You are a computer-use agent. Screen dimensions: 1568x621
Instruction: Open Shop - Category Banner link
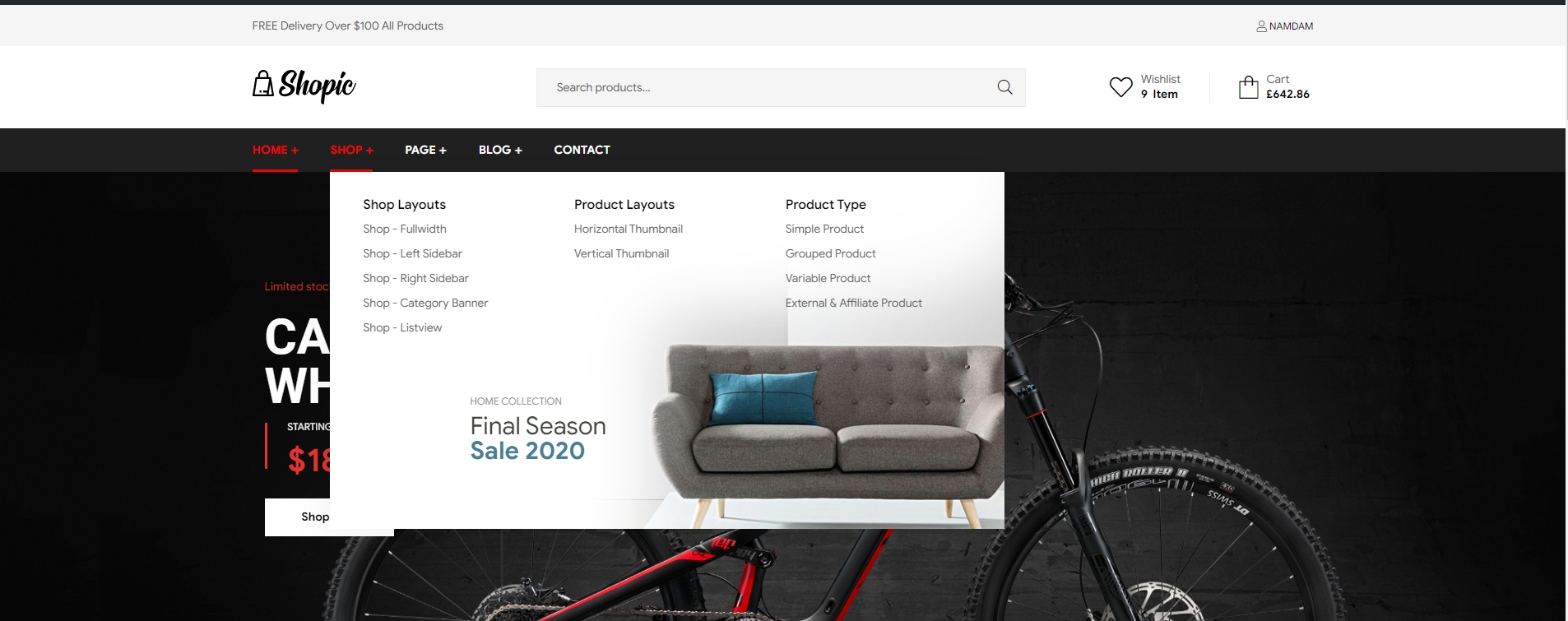425,303
